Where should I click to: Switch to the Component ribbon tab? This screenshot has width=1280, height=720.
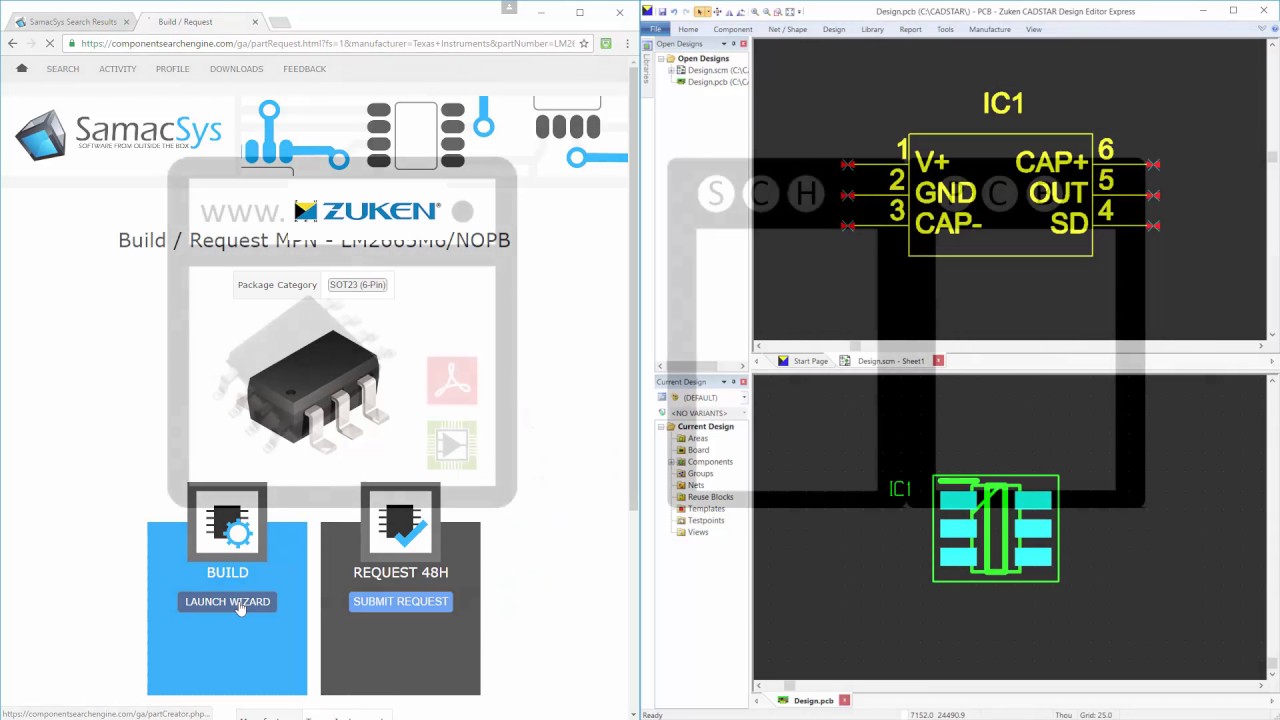[x=733, y=29]
